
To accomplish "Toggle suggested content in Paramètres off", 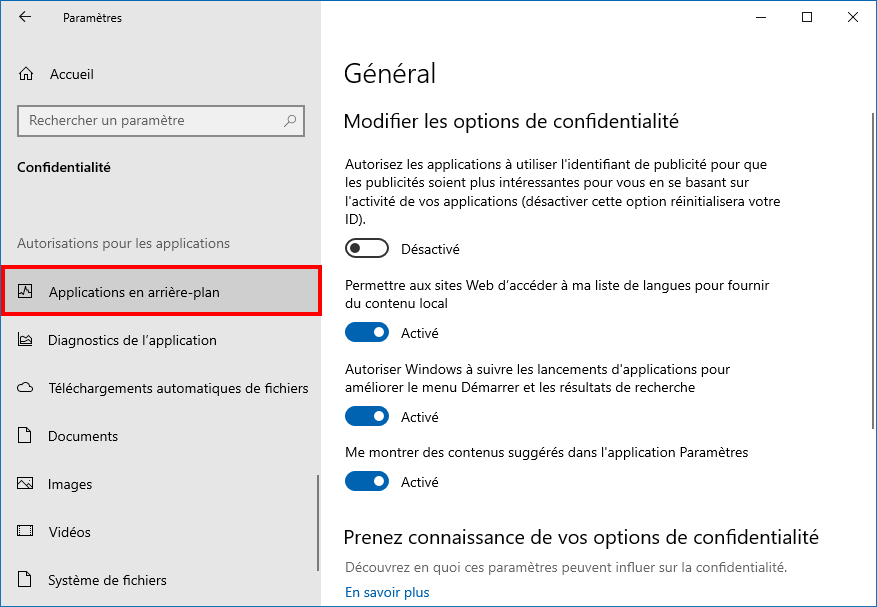I will [367, 481].
